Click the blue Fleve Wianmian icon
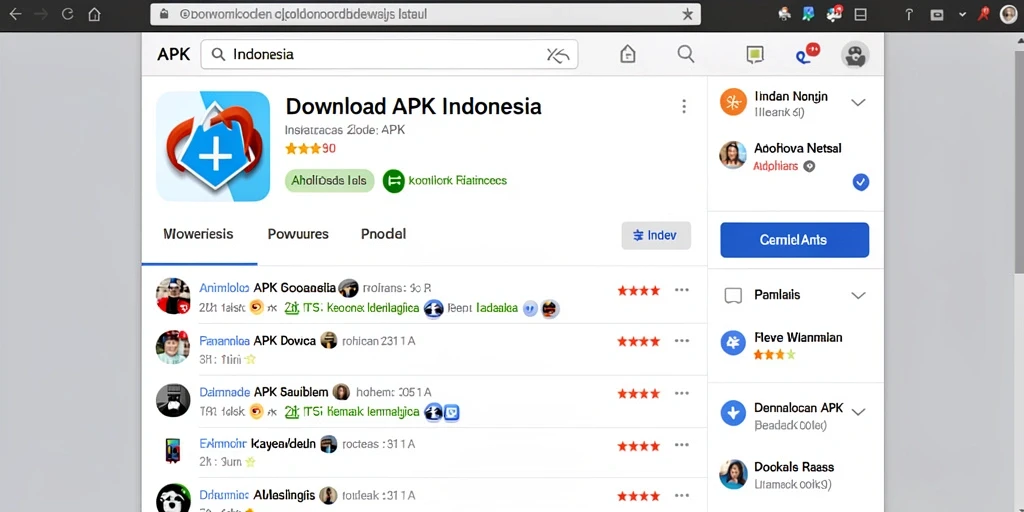Image resolution: width=1024 pixels, height=512 pixels. (733, 343)
